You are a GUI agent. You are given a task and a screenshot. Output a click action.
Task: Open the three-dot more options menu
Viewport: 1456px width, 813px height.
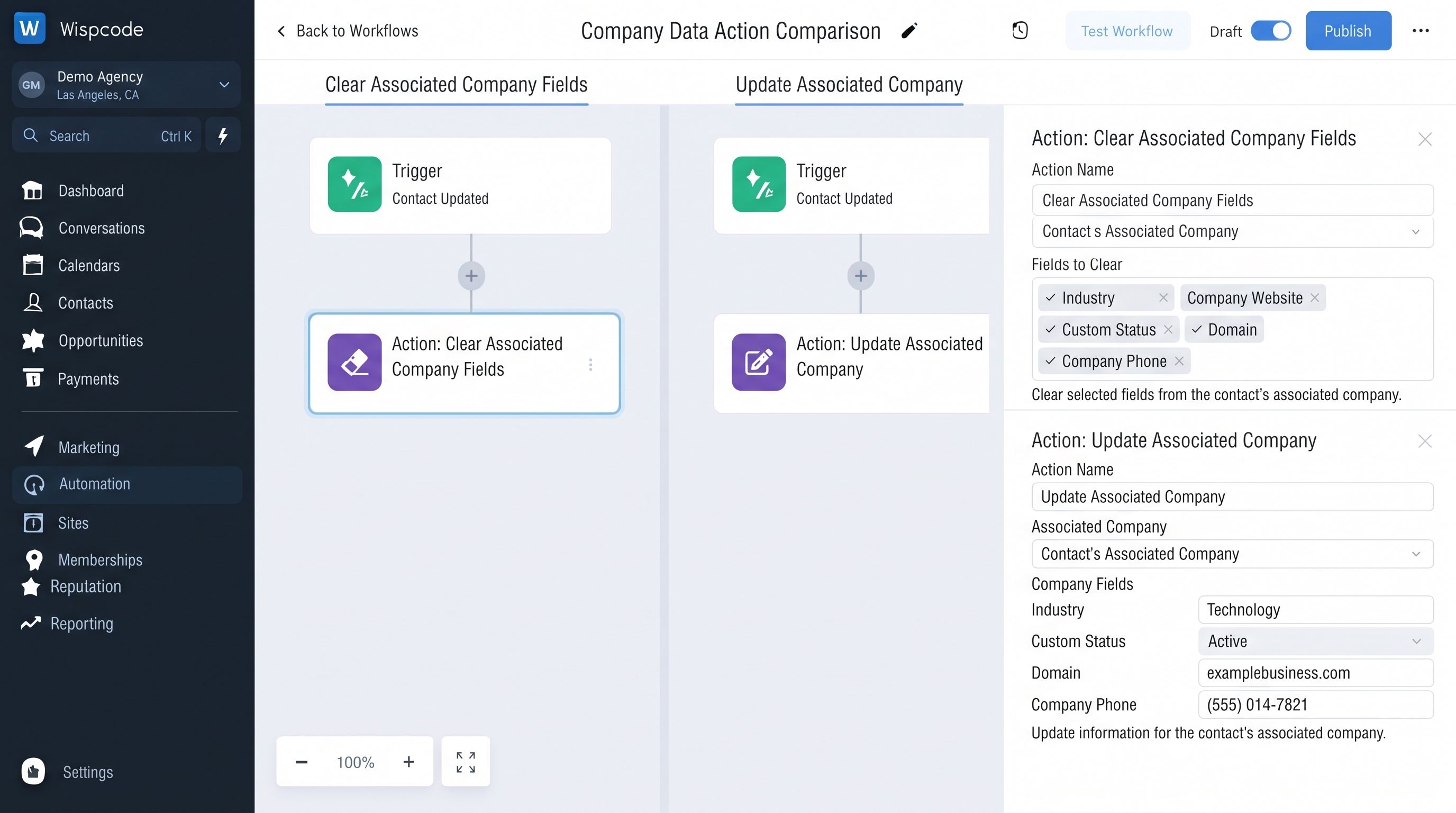(1421, 31)
